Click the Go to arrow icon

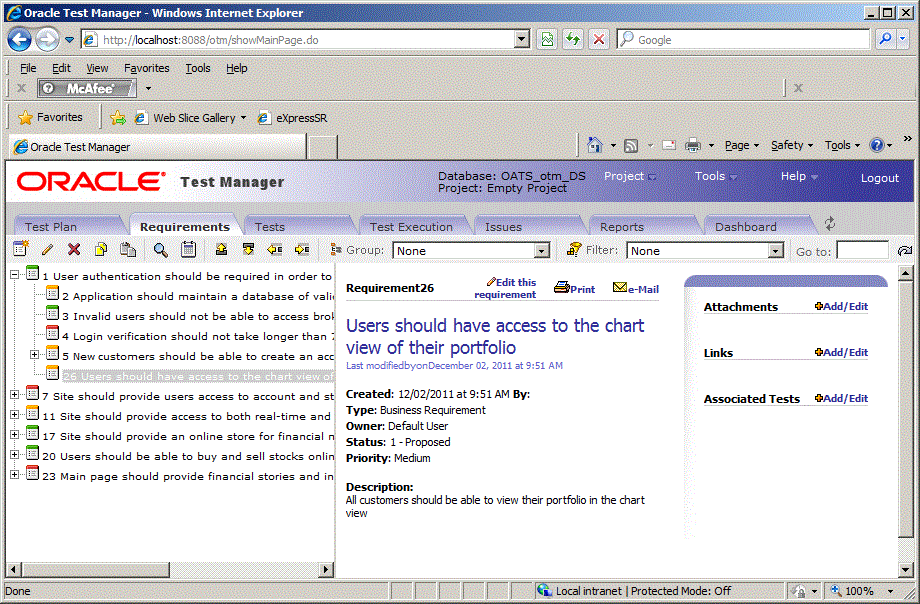pos(905,251)
